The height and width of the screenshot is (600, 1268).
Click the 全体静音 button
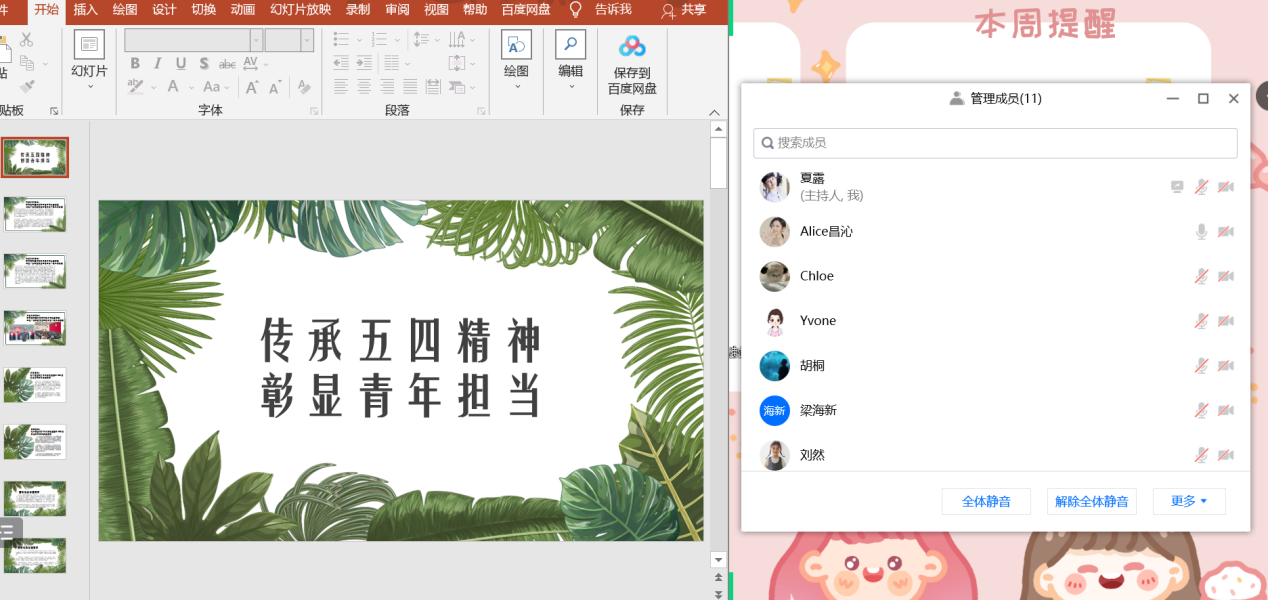click(986, 502)
